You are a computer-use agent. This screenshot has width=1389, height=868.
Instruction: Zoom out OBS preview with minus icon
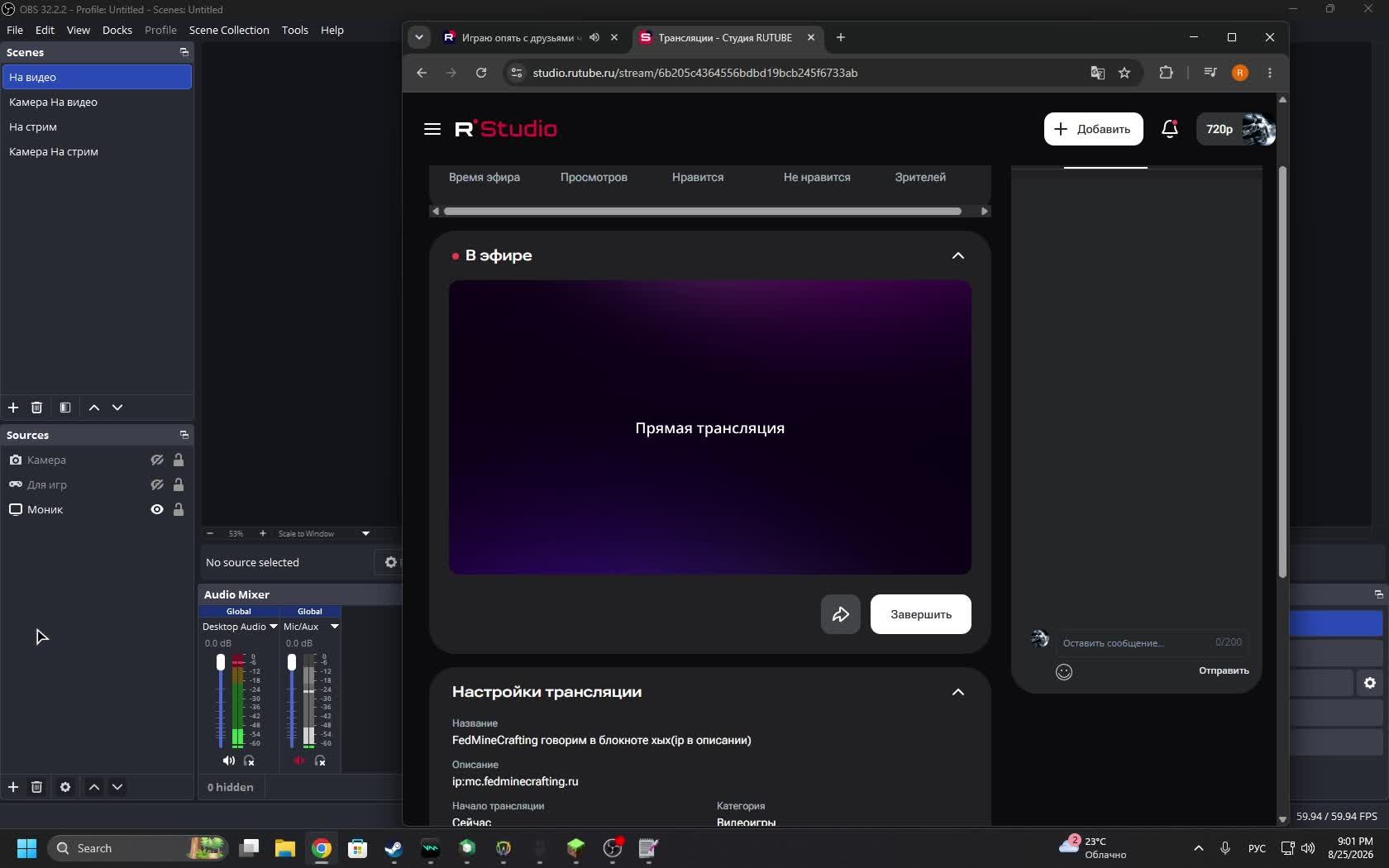pos(210,533)
